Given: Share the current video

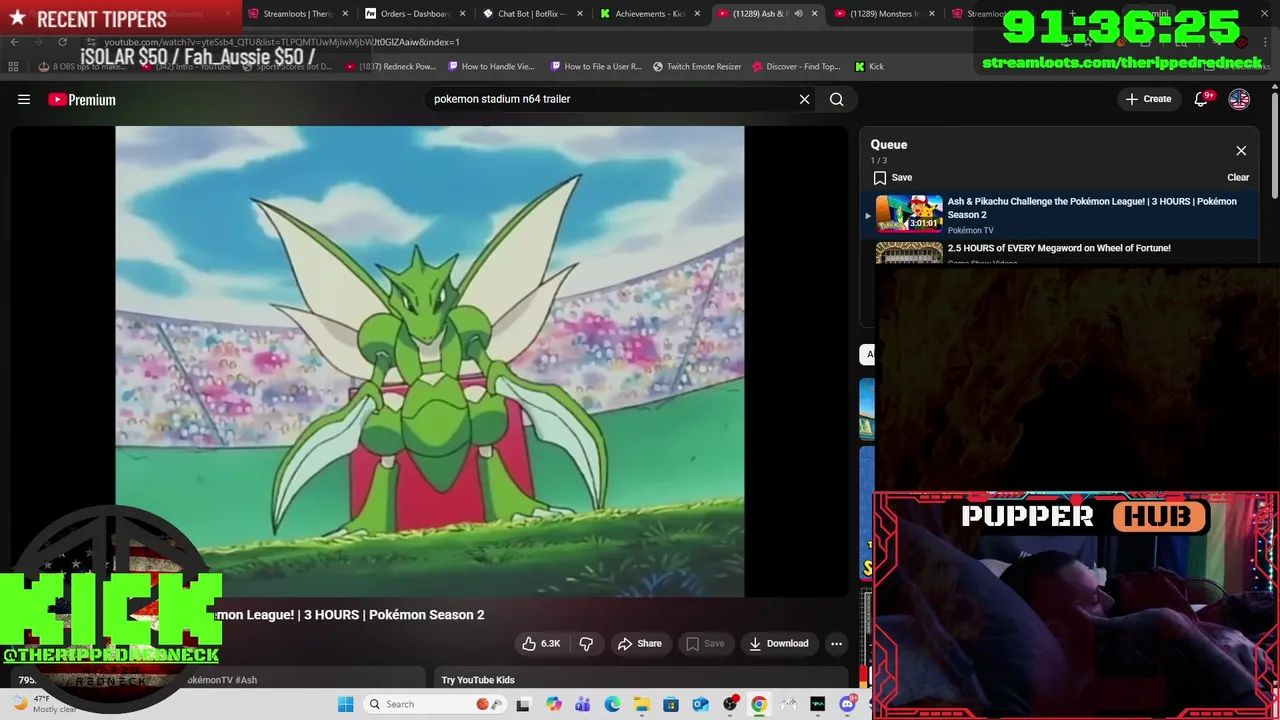Looking at the screenshot, I should [640, 643].
